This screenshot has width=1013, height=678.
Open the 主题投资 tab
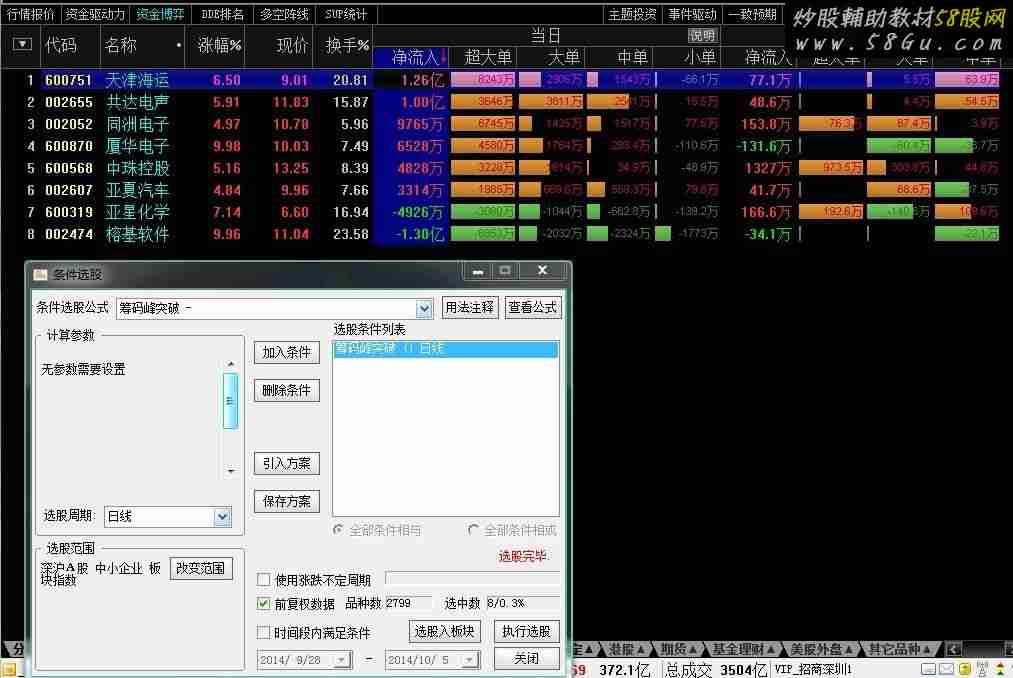(x=633, y=14)
